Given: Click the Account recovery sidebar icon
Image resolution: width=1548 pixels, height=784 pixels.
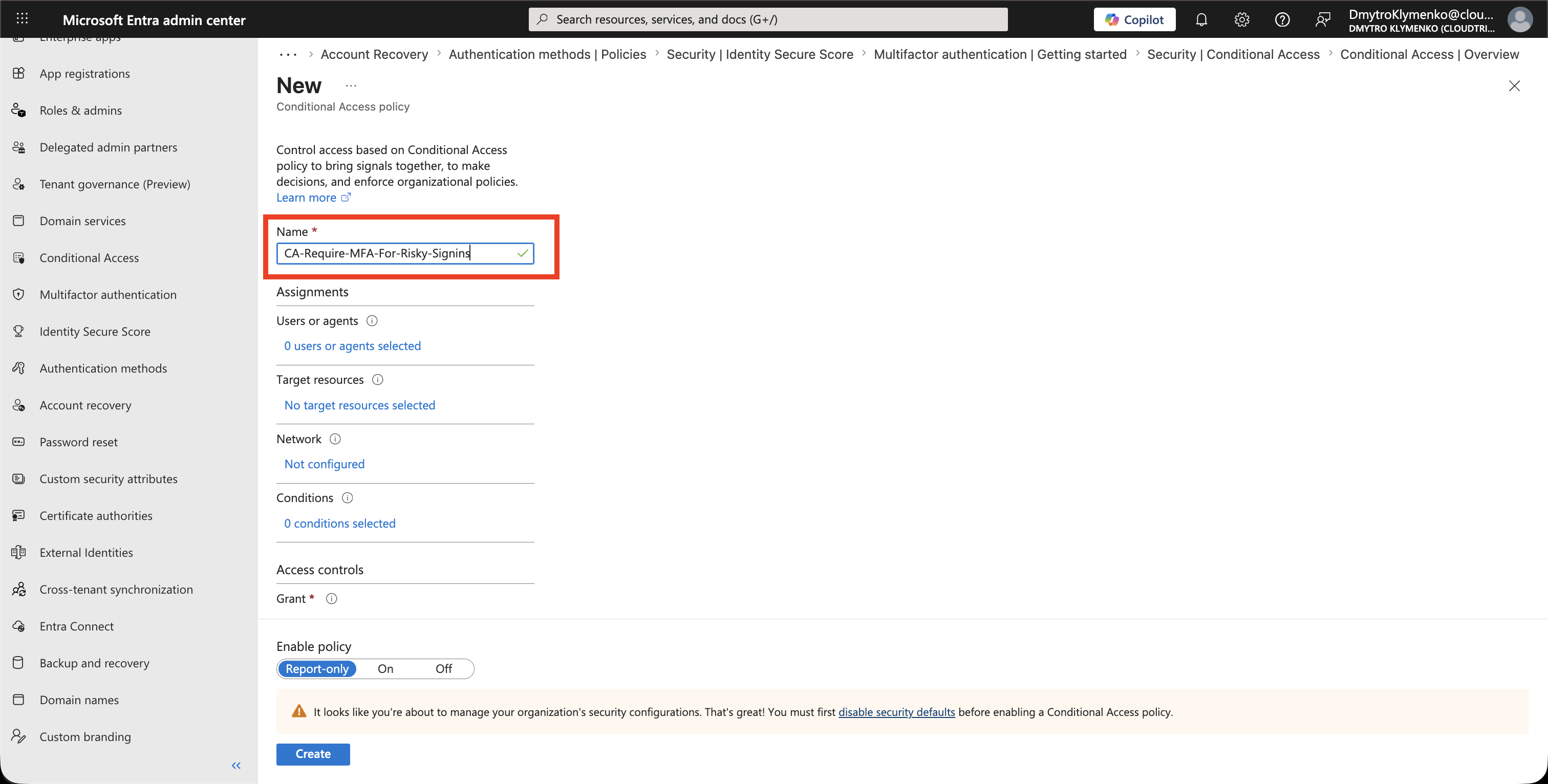Looking at the screenshot, I should [x=18, y=405].
